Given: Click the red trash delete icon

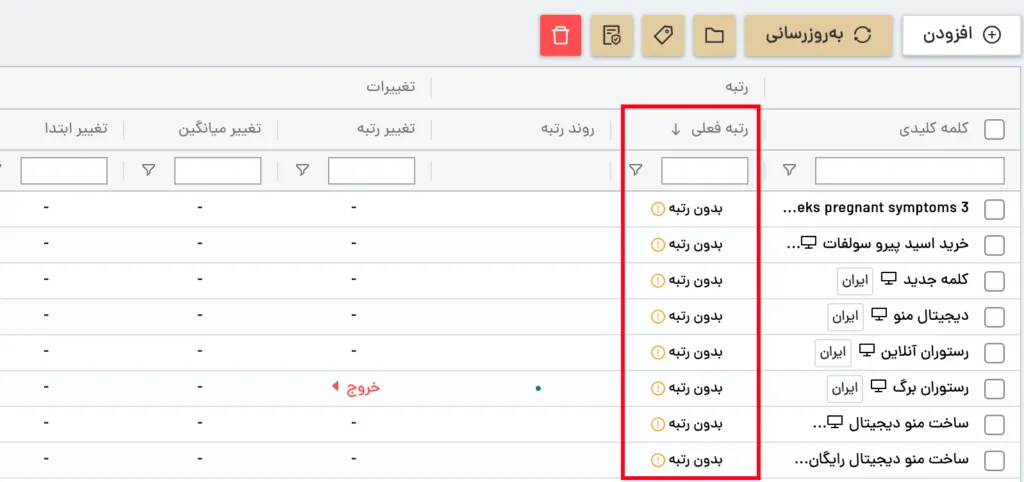Looking at the screenshot, I should click(x=560, y=35).
